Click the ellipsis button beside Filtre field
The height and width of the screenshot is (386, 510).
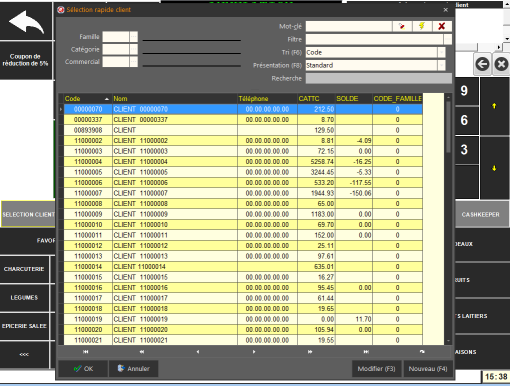coord(448,39)
